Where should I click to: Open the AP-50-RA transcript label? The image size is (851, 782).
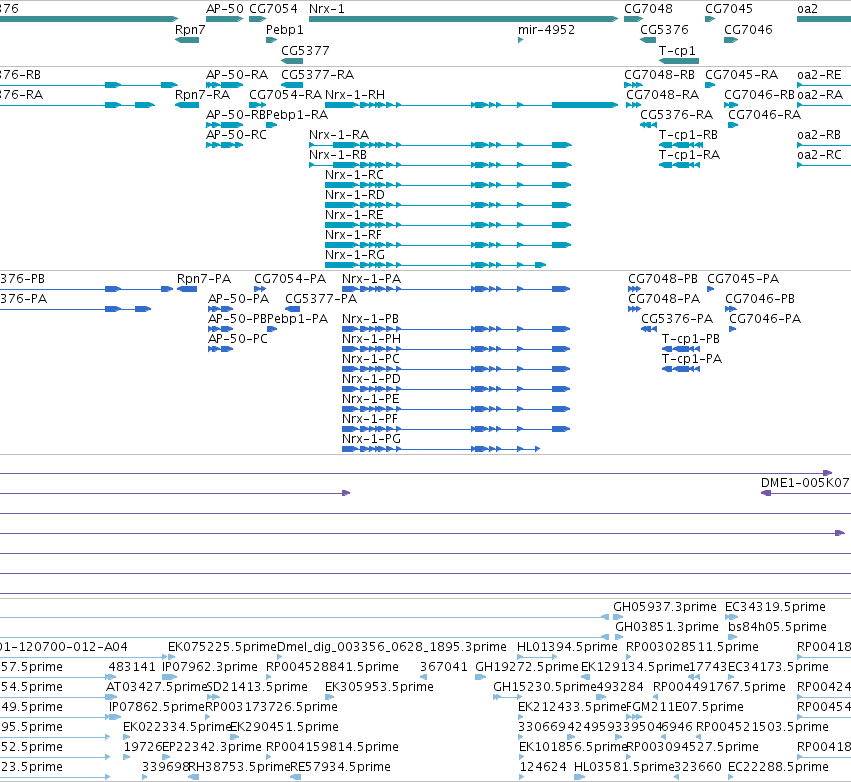pyautogui.click(x=237, y=74)
